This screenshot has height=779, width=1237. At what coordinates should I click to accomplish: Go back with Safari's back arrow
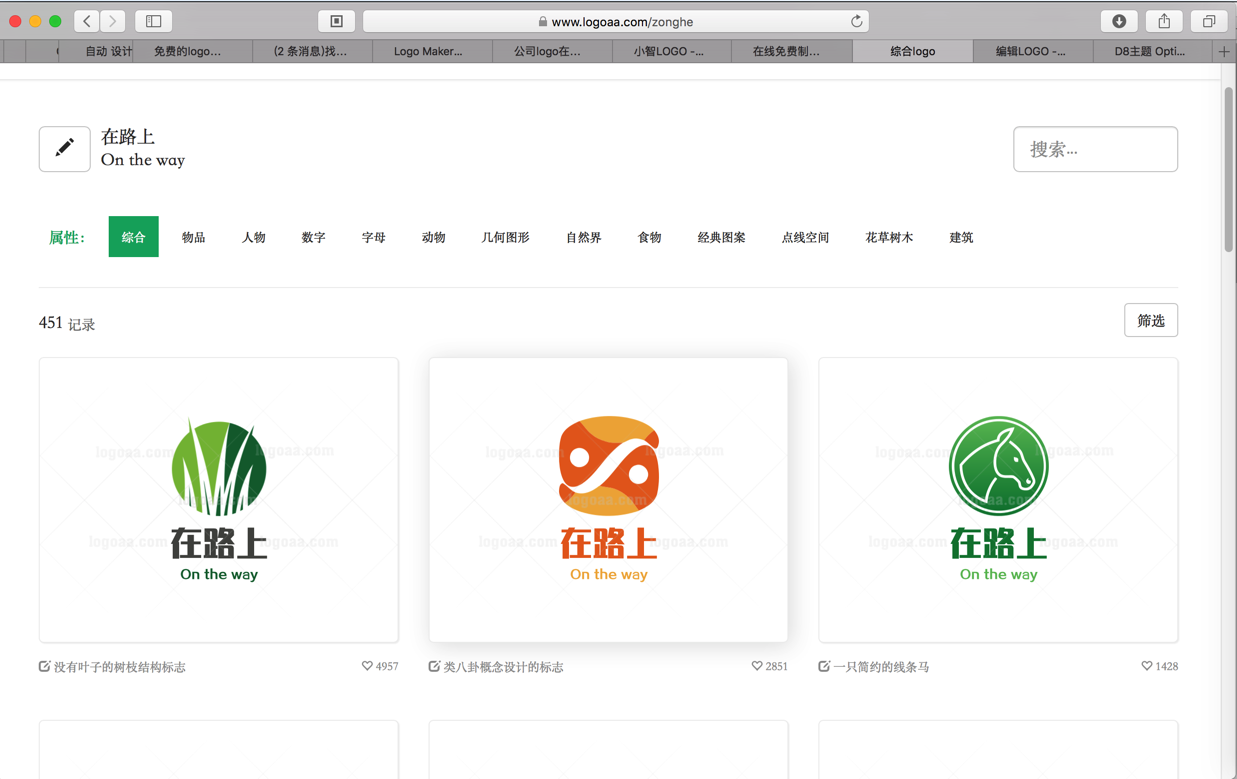[x=87, y=21]
